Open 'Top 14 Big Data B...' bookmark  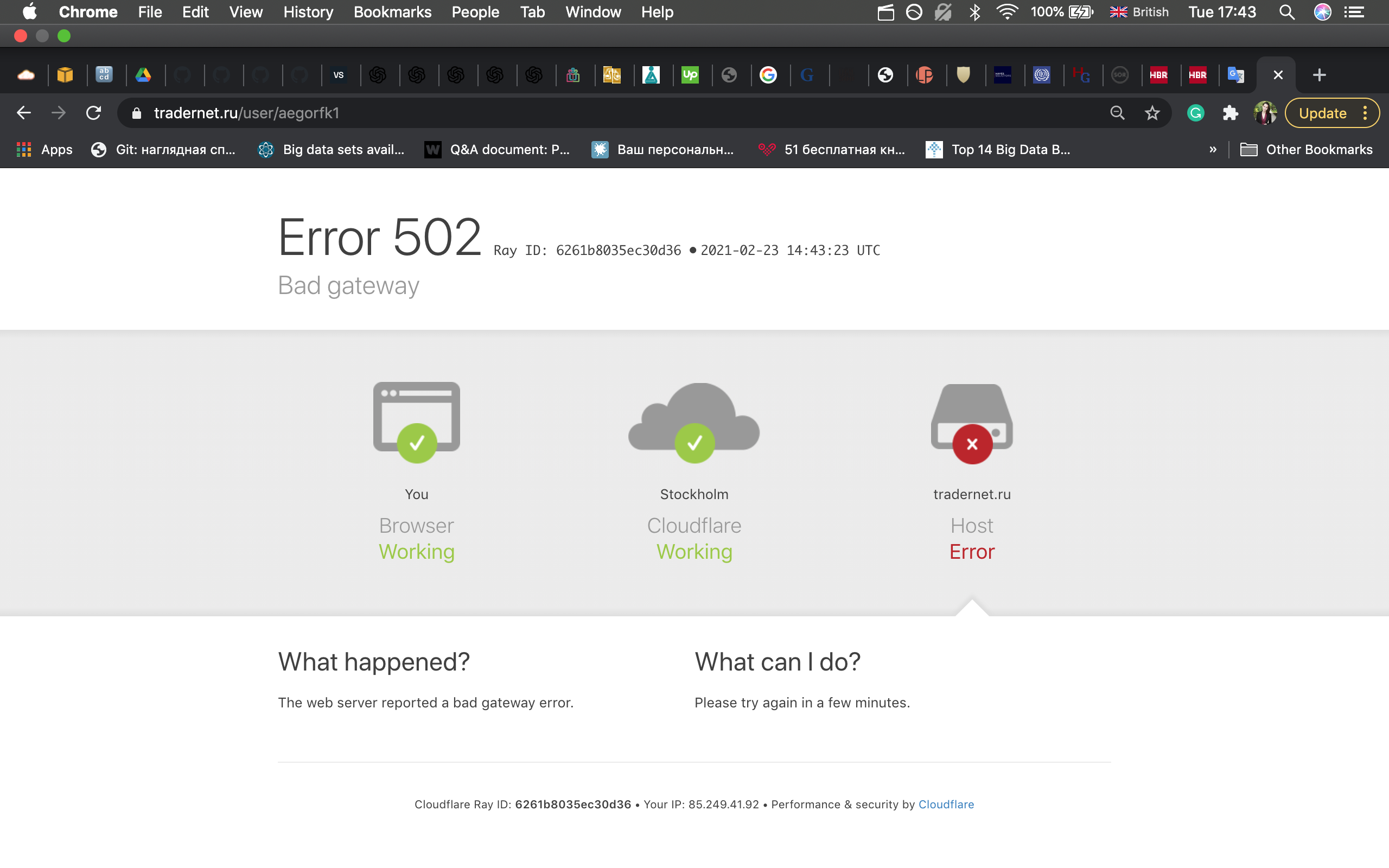998,150
